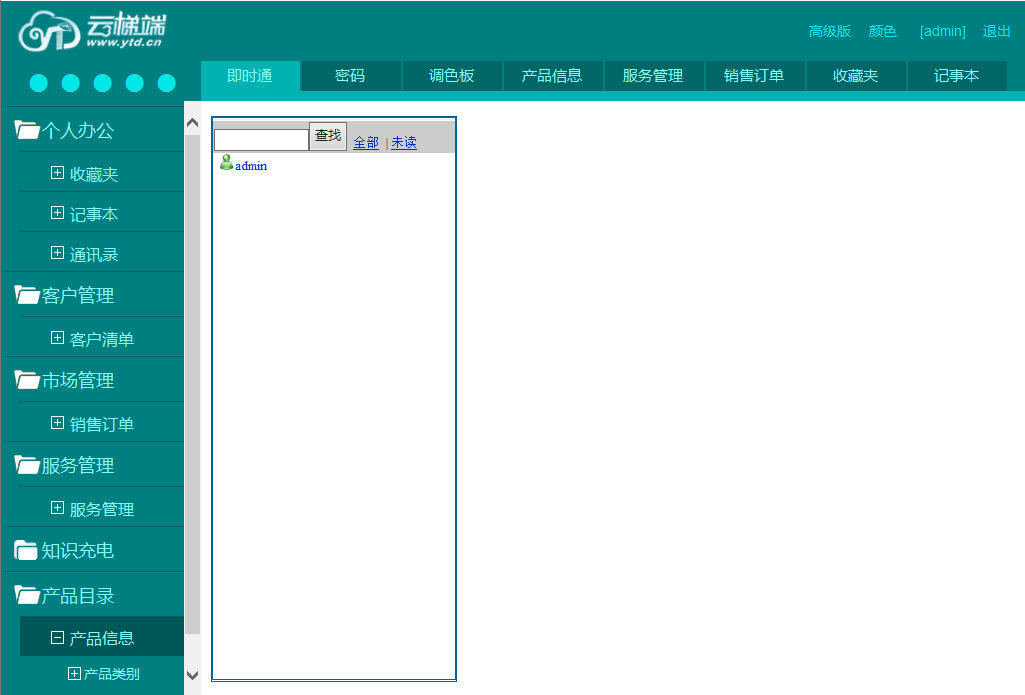Open the 记事本 tab at top
The image size is (1025, 695).
click(957, 76)
